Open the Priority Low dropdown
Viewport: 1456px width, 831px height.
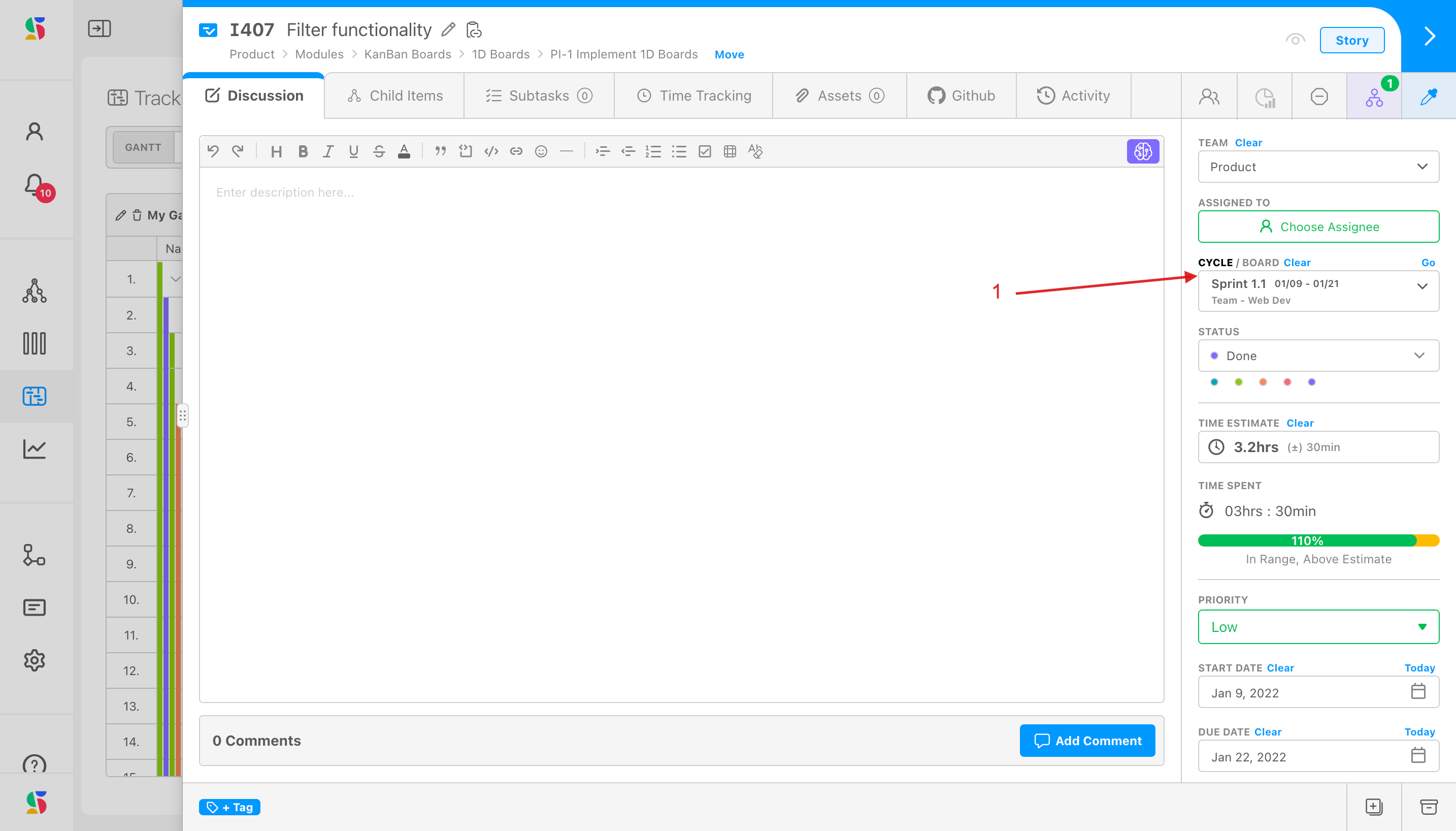pos(1318,627)
